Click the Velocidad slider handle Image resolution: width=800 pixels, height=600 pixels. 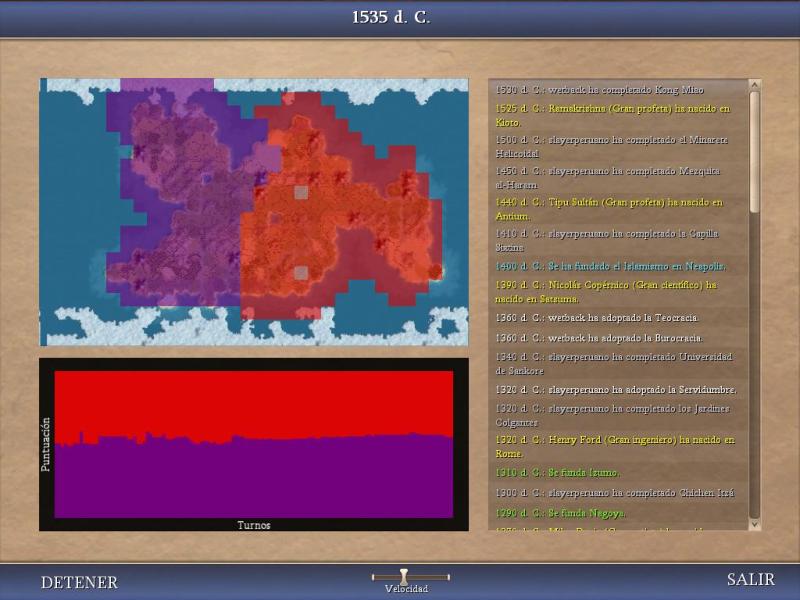[x=404, y=577]
